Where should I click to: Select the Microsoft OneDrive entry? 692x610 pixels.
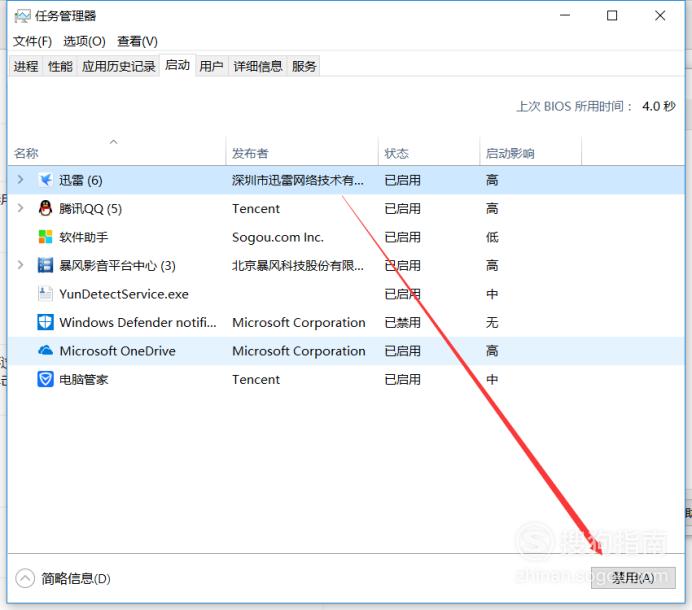point(117,351)
